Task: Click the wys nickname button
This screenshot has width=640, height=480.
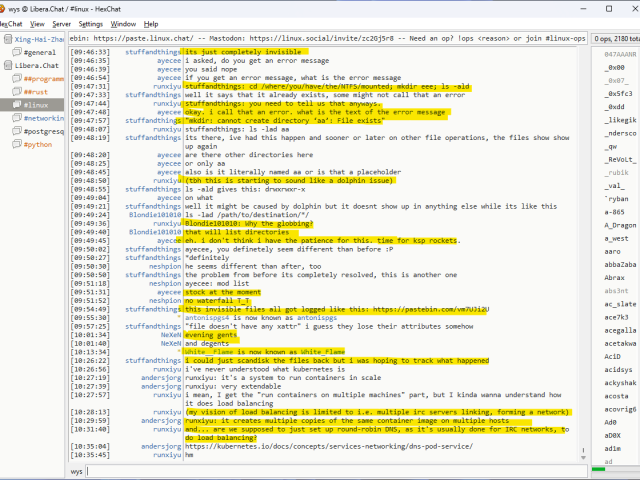Action: point(76,471)
